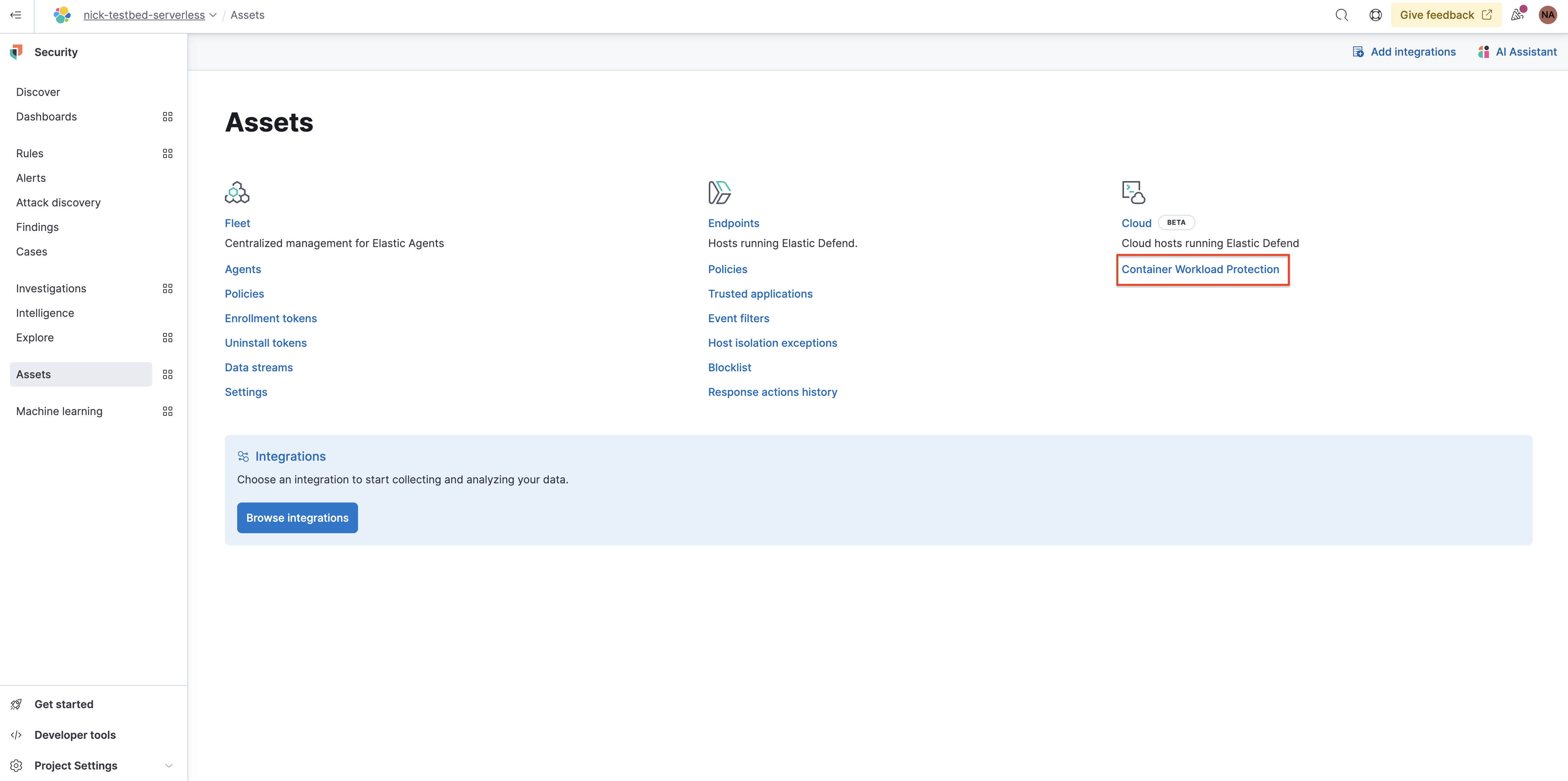
Task: Select Trusted applications link in Endpoints
Action: (x=760, y=293)
